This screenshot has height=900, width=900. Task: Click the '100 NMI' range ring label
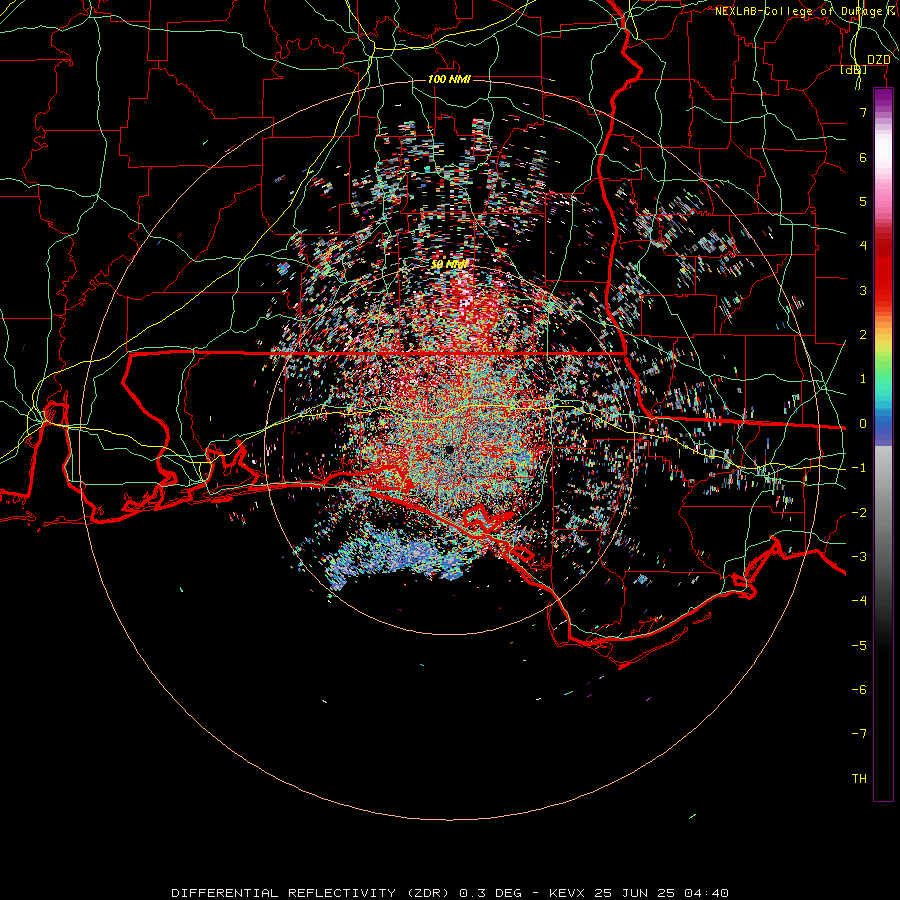[x=449, y=79]
